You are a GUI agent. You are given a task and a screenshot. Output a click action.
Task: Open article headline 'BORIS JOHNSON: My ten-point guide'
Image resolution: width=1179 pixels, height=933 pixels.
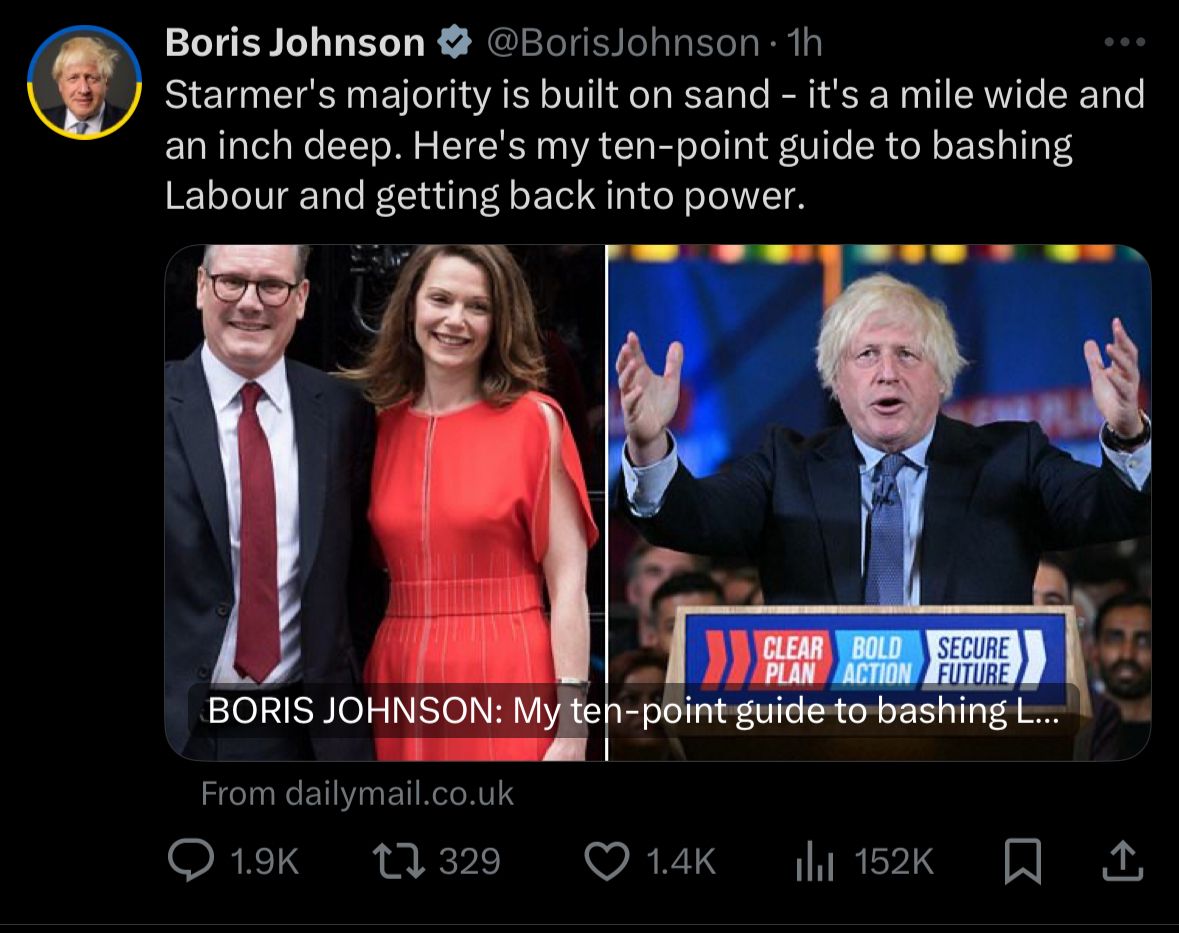click(x=633, y=710)
